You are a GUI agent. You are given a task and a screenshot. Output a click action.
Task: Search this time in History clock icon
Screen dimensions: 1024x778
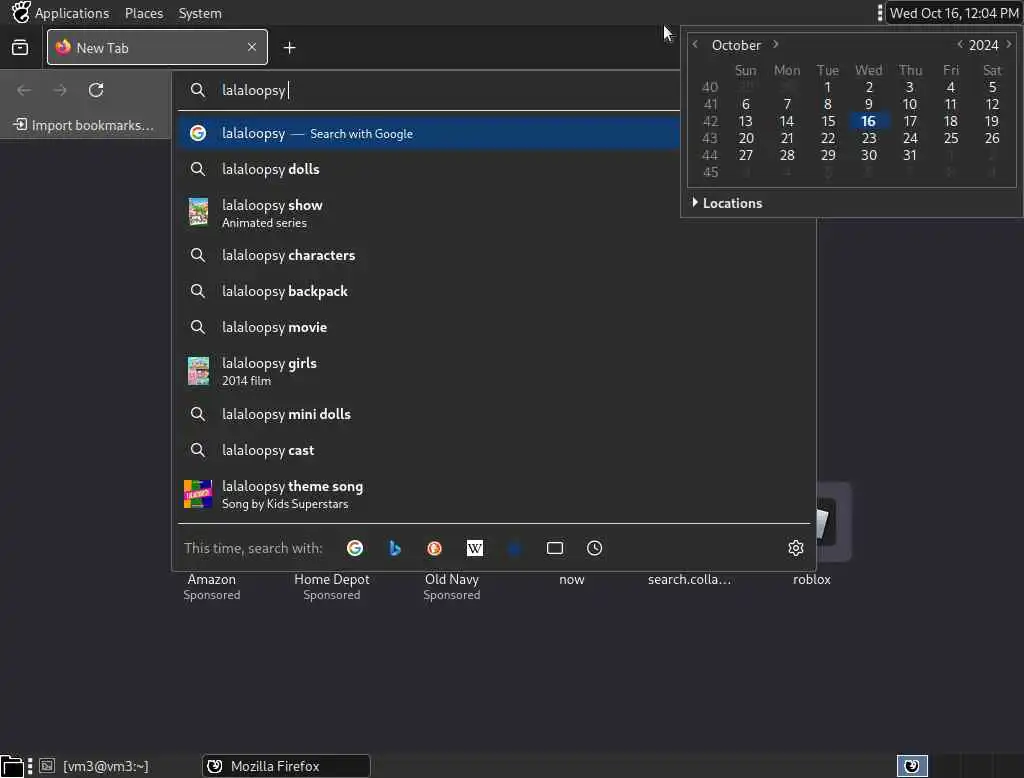[x=594, y=548]
